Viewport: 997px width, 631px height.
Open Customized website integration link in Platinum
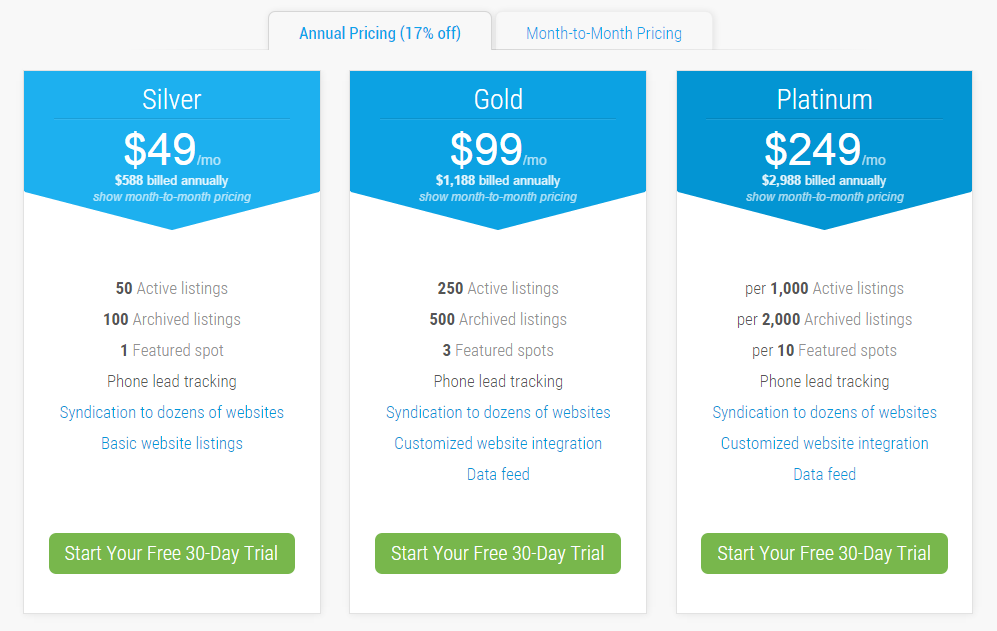tap(823, 443)
